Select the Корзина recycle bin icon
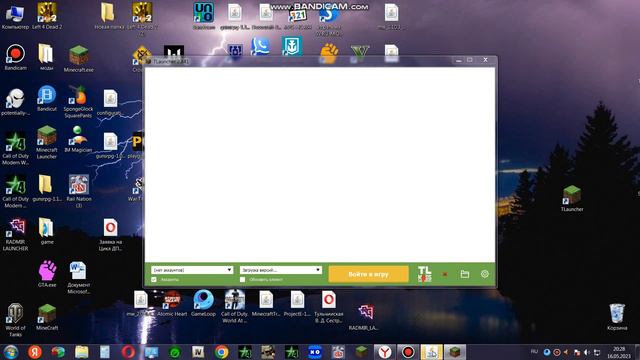The width and height of the screenshot is (640, 360). point(617,317)
